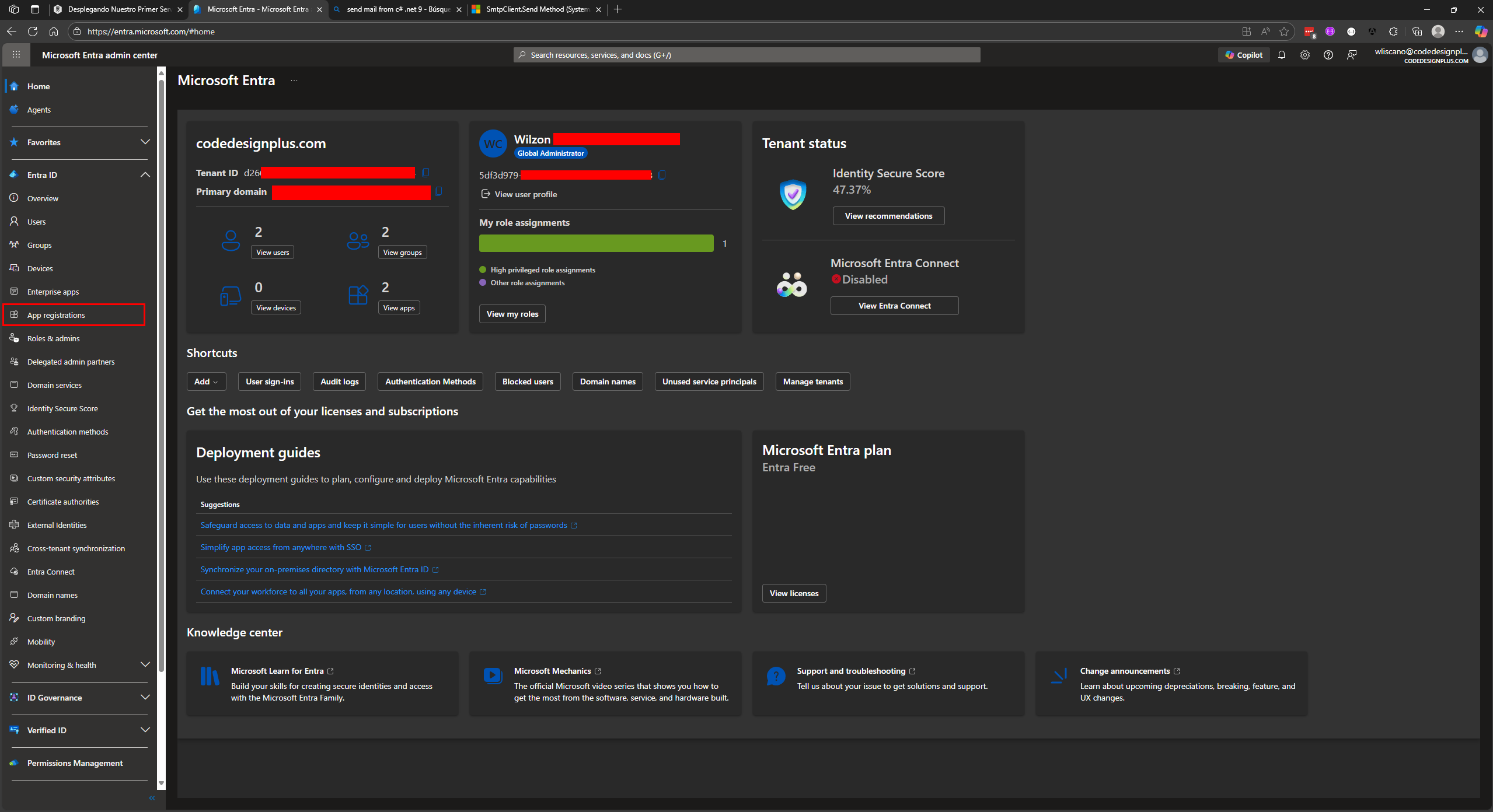1493x812 pixels.
Task: Click View recommendations button
Action: pyautogui.click(x=888, y=216)
